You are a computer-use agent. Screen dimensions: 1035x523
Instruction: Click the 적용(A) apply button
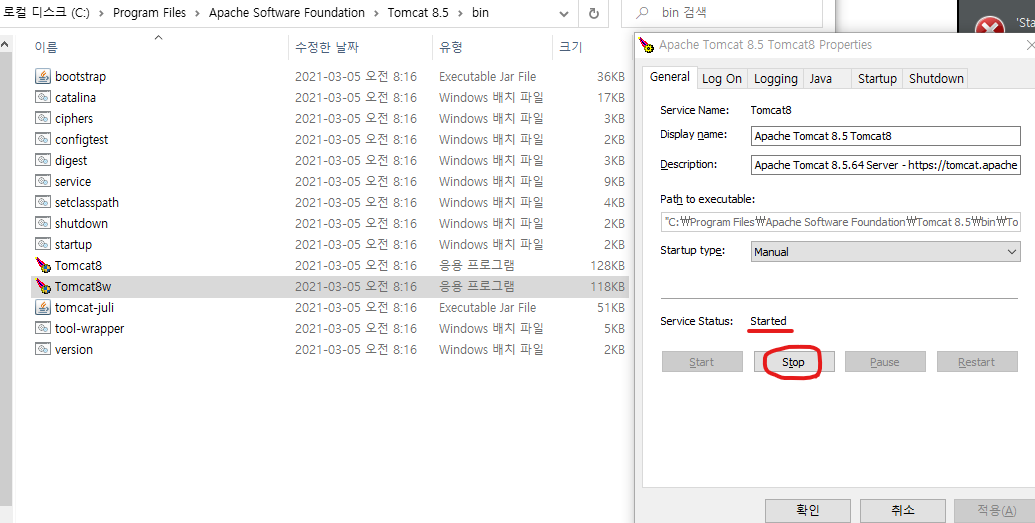(997, 510)
